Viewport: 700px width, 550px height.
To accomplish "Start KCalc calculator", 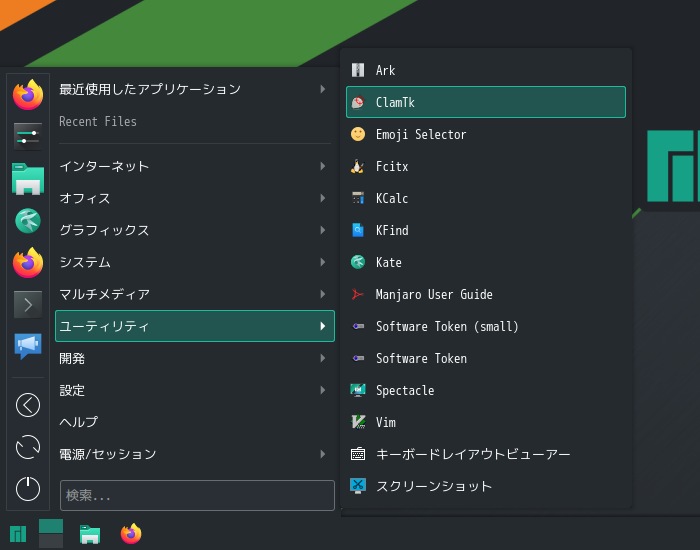I will point(486,198).
